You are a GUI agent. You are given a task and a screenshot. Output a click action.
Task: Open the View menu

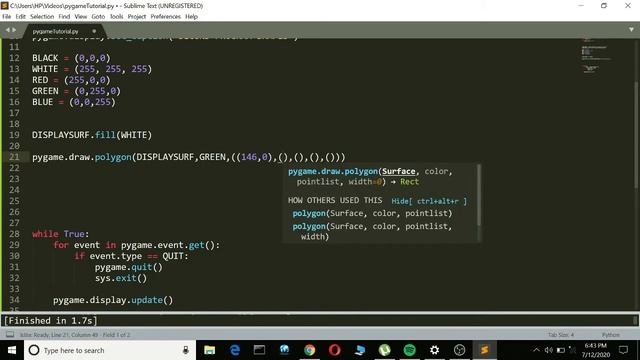tap(80, 17)
